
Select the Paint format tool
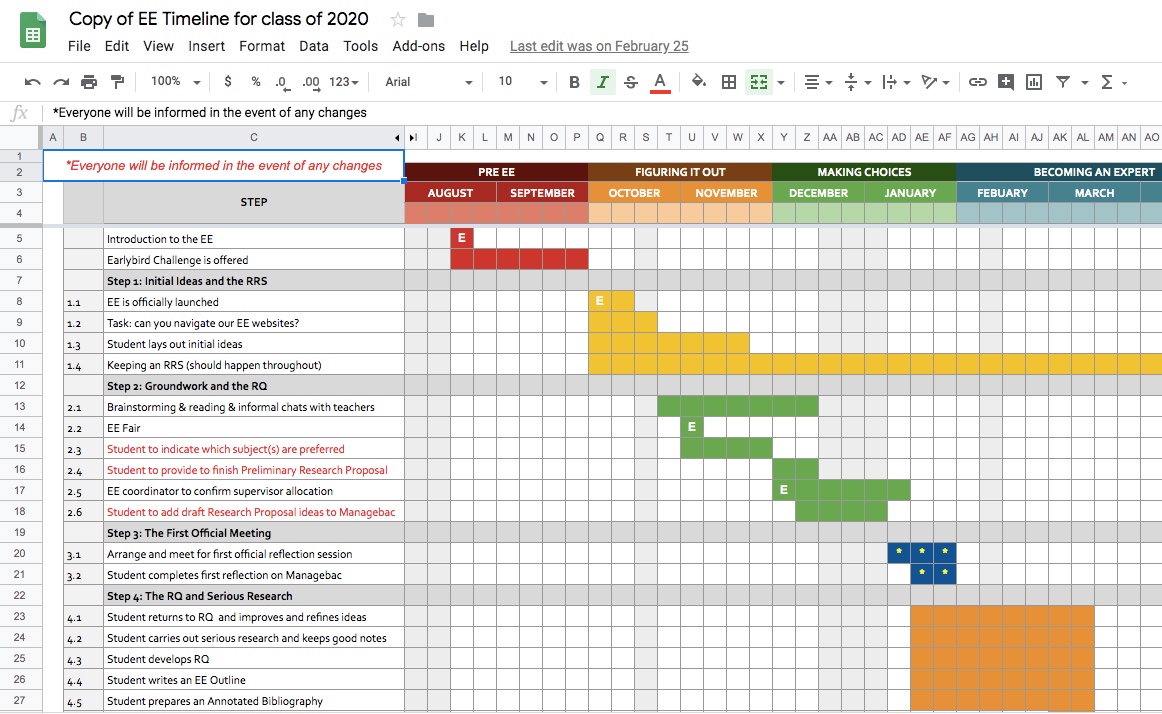tap(117, 82)
